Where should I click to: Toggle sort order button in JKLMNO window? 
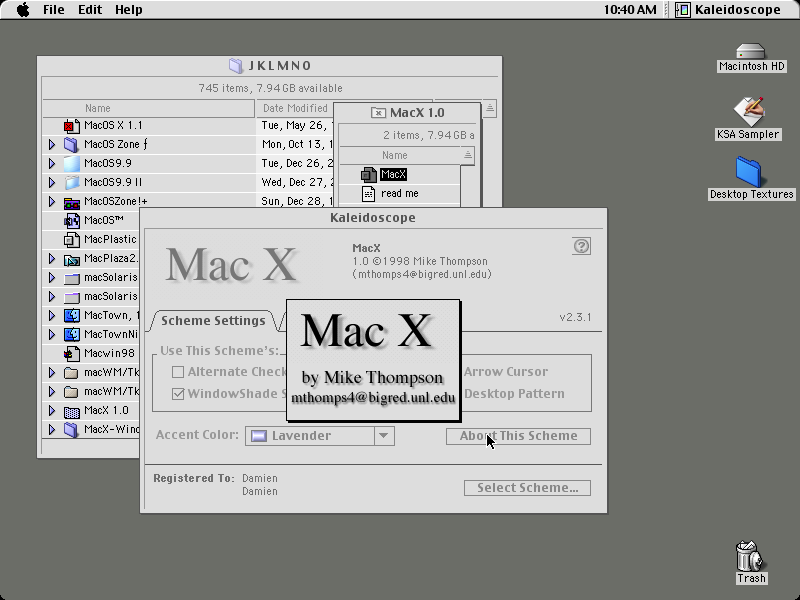pos(489,108)
